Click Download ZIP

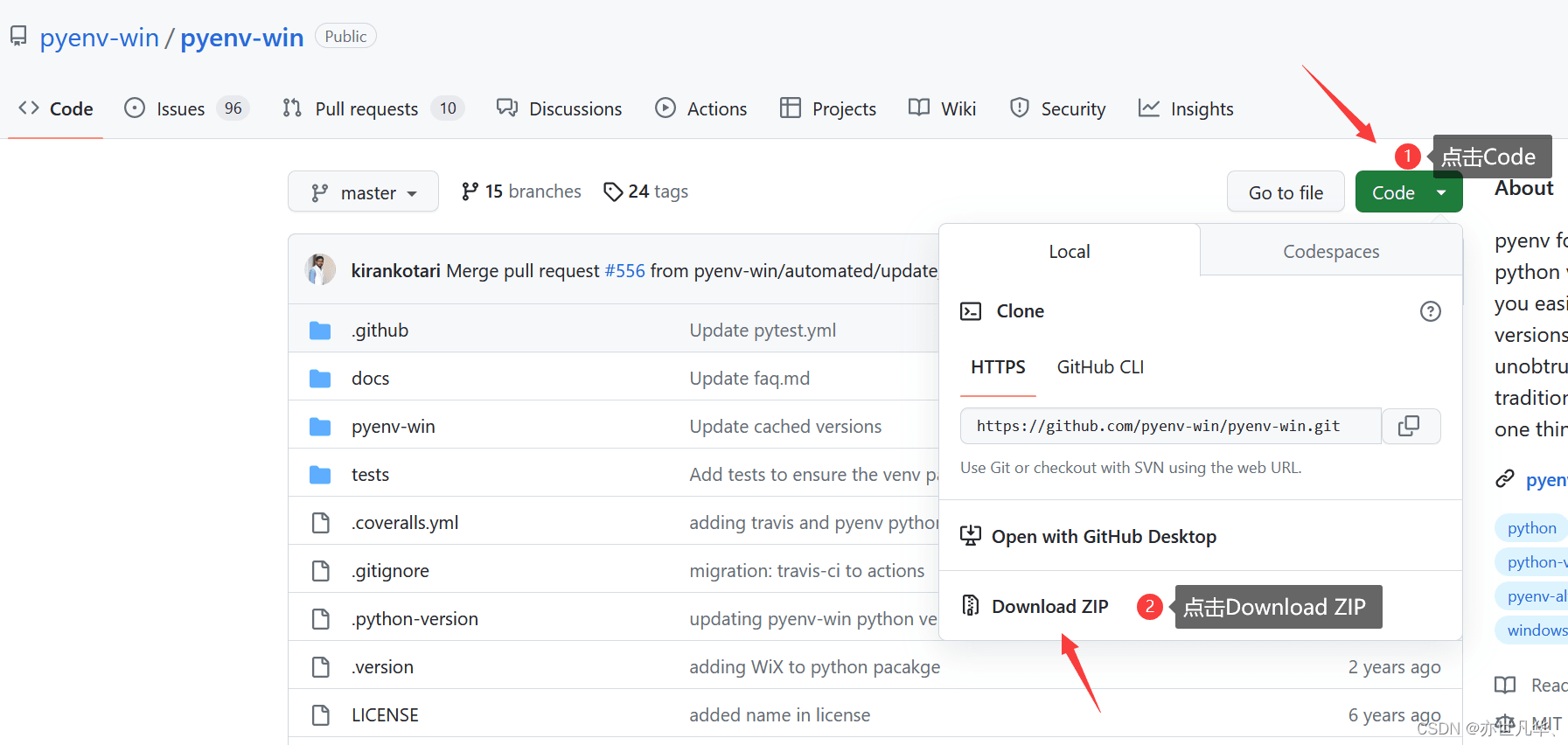[1050, 607]
